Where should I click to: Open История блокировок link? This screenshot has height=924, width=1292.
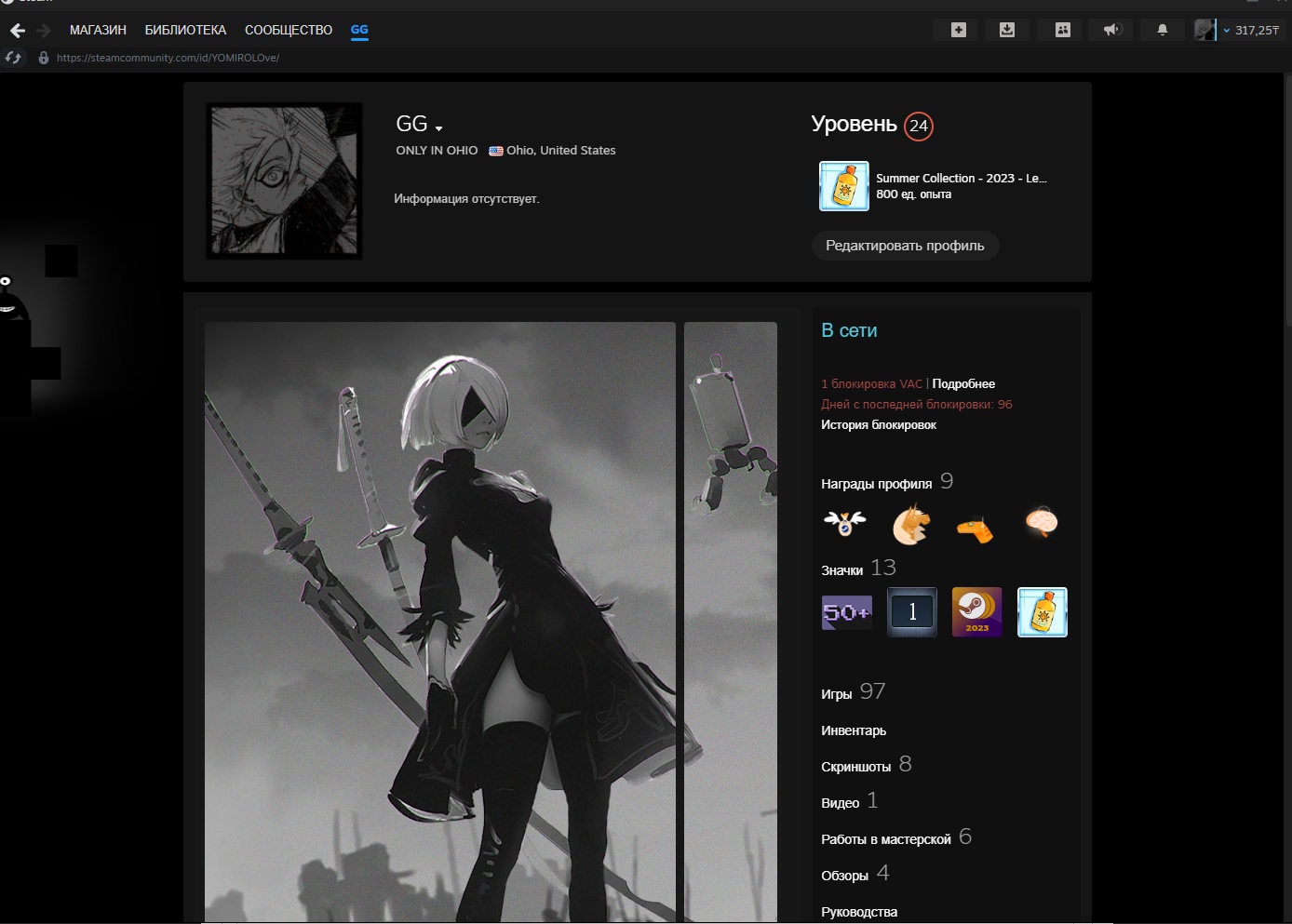pos(879,424)
